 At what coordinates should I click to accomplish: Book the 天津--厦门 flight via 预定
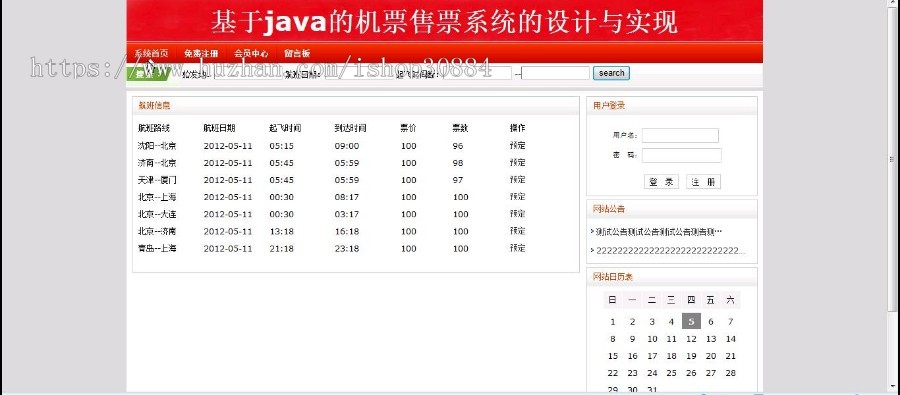tap(517, 180)
